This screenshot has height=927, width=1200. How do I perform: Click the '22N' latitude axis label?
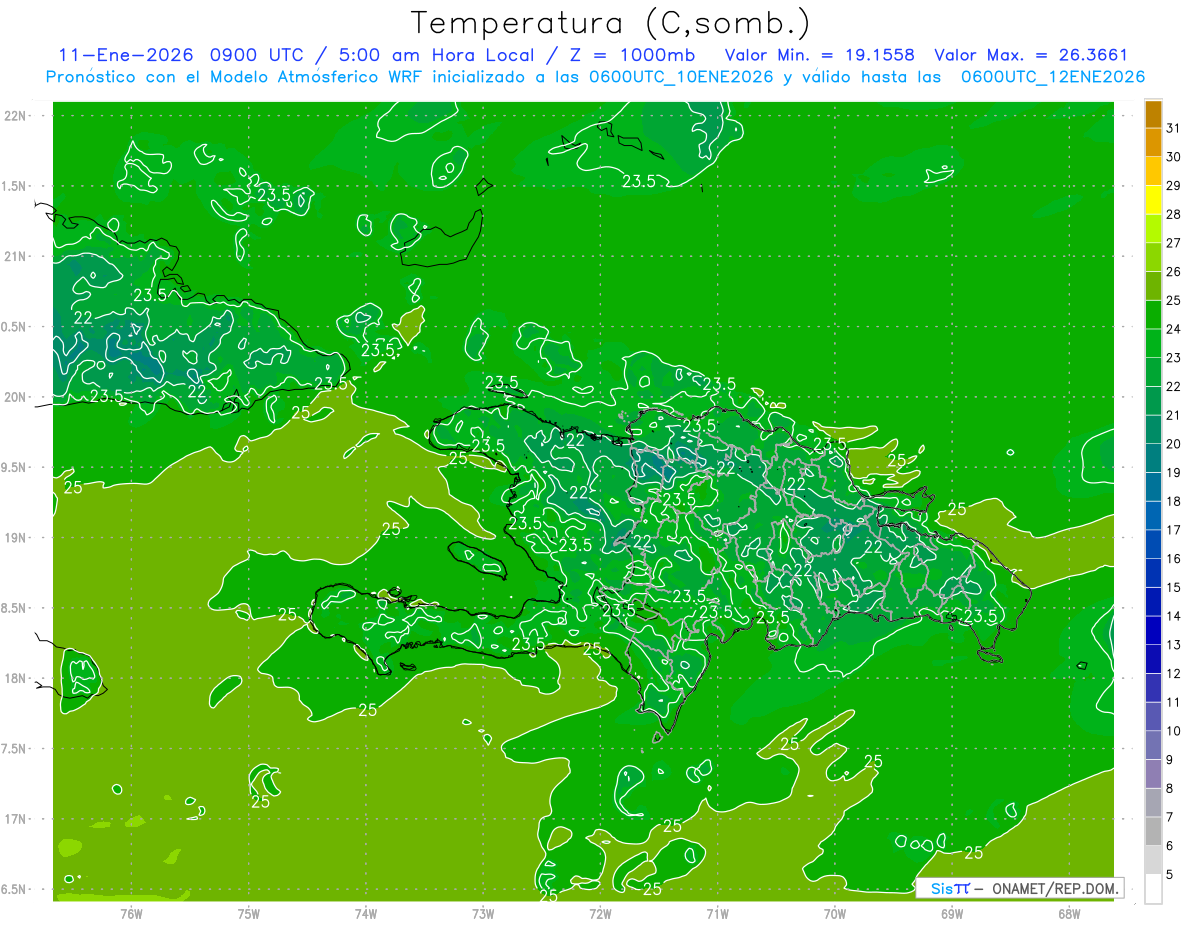pyautogui.click(x=14, y=116)
